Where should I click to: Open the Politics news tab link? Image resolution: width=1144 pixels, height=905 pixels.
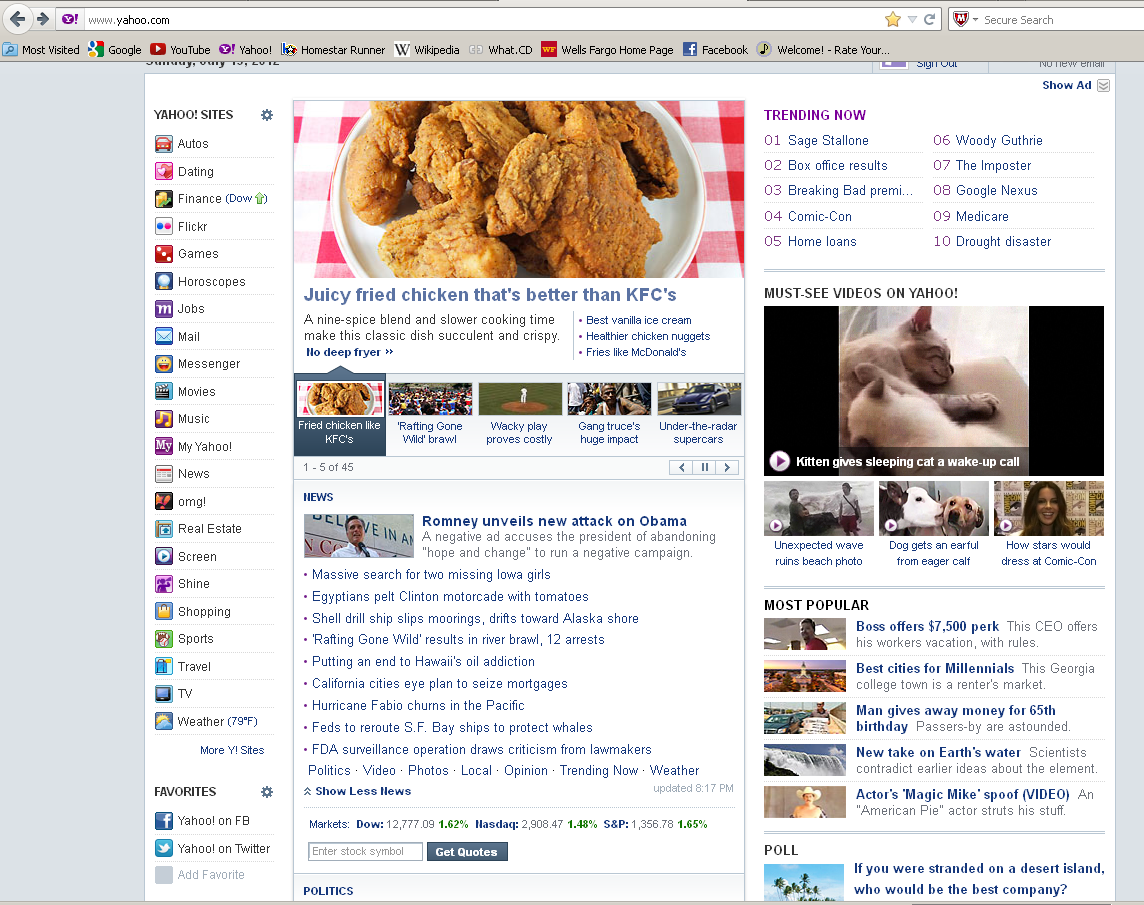[x=329, y=771]
